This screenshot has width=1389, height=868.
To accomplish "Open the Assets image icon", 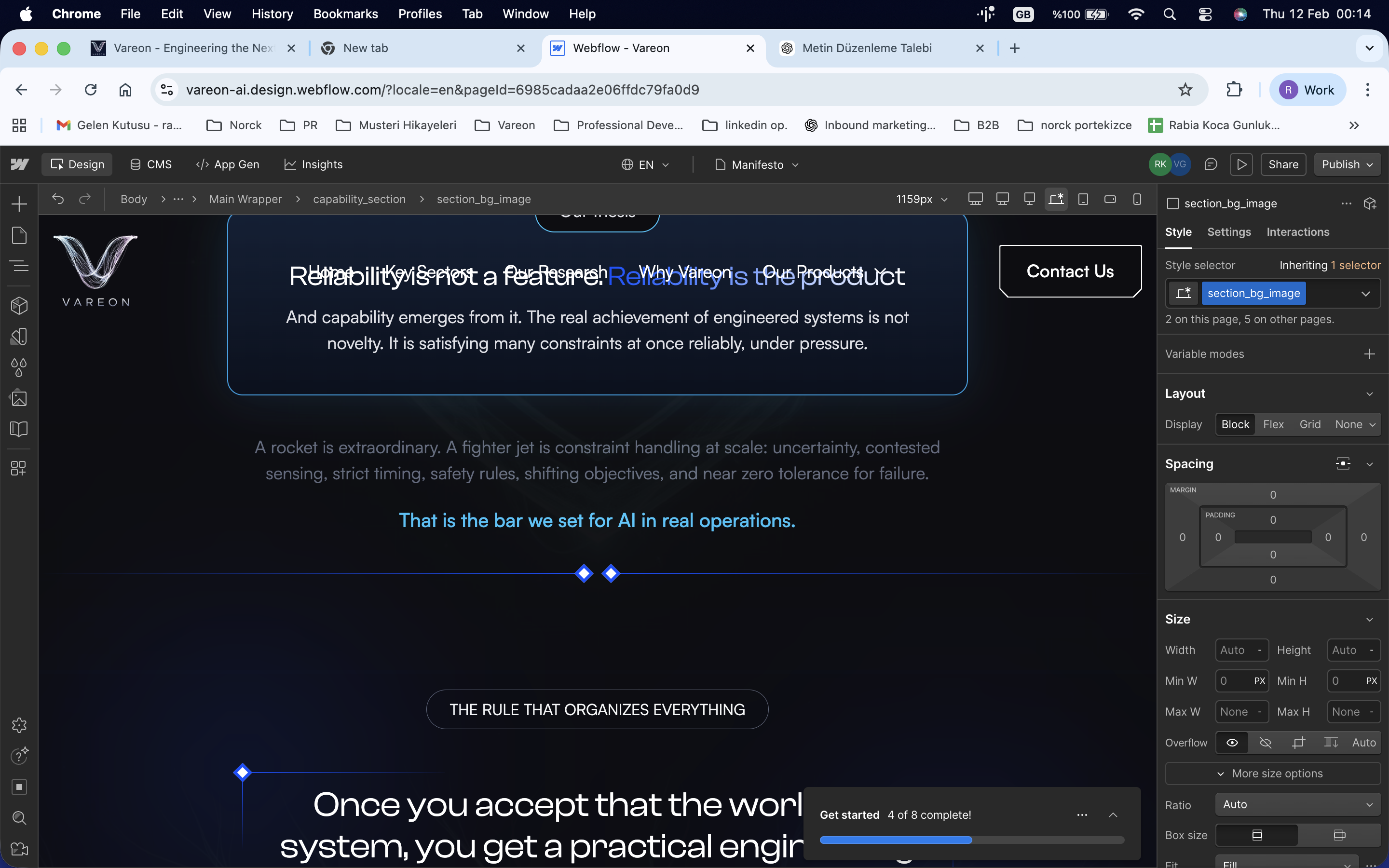I will tap(19, 398).
